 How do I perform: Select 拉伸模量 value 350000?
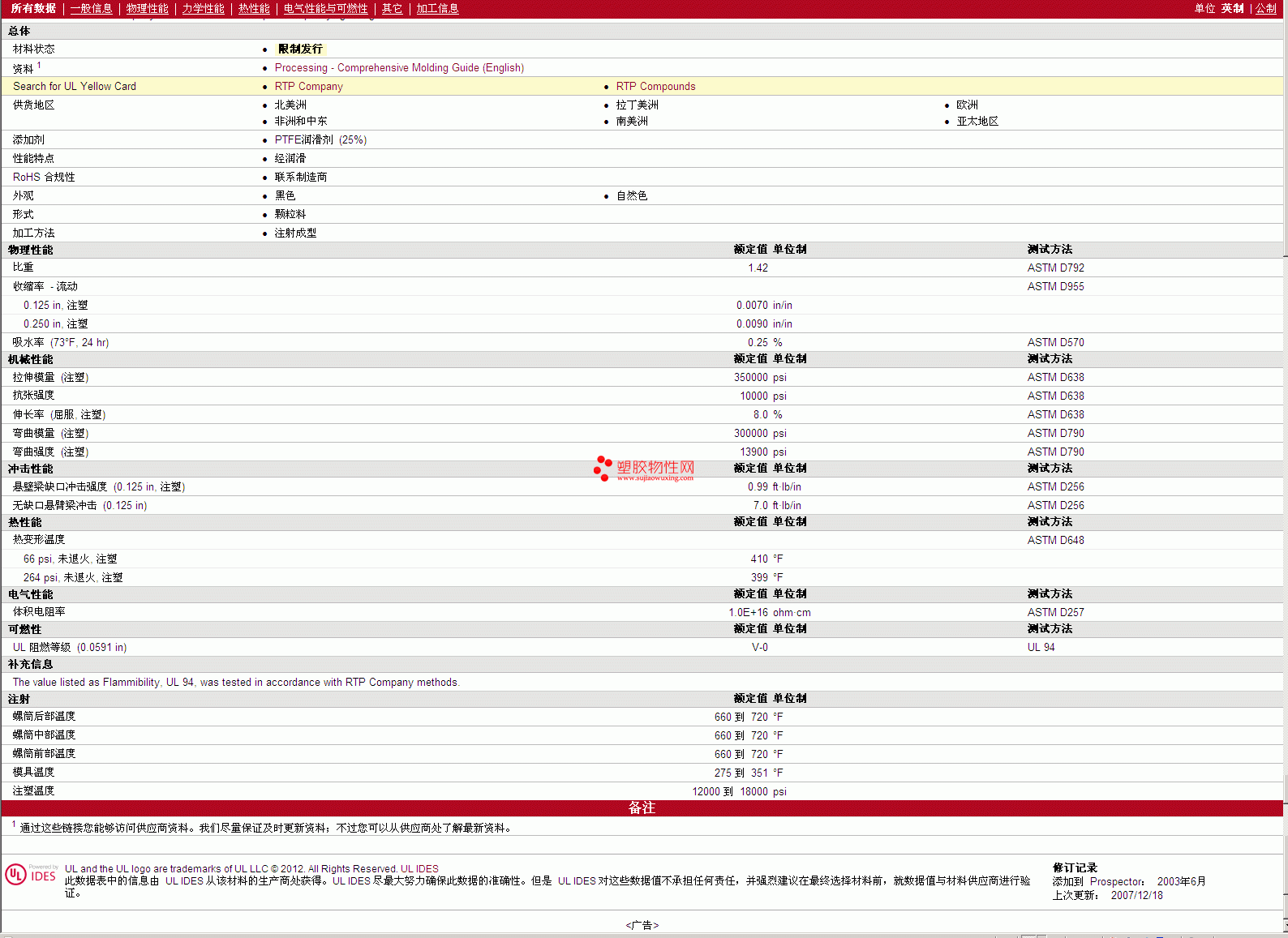(x=751, y=378)
